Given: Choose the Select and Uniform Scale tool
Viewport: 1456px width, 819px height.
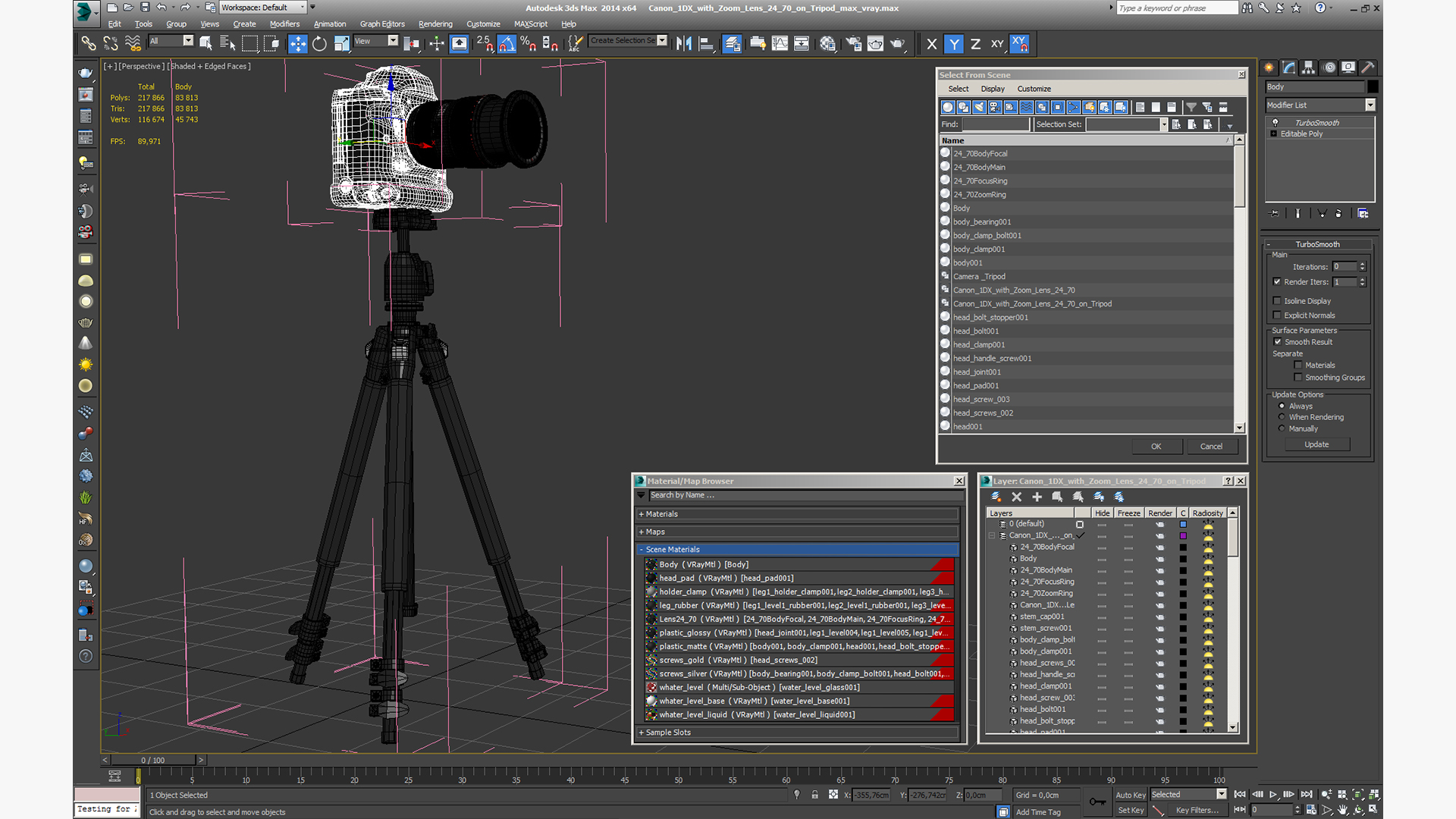Looking at the screenshot, I should [342, 43].
